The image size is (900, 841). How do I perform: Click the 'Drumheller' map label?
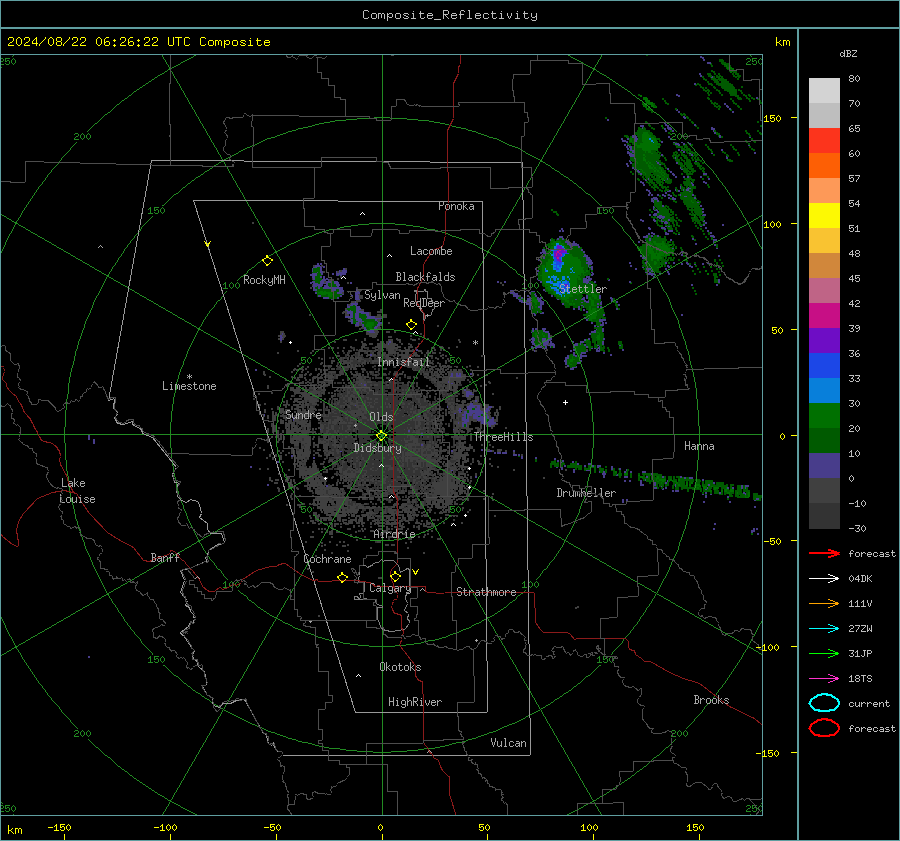tap(586, 493)
